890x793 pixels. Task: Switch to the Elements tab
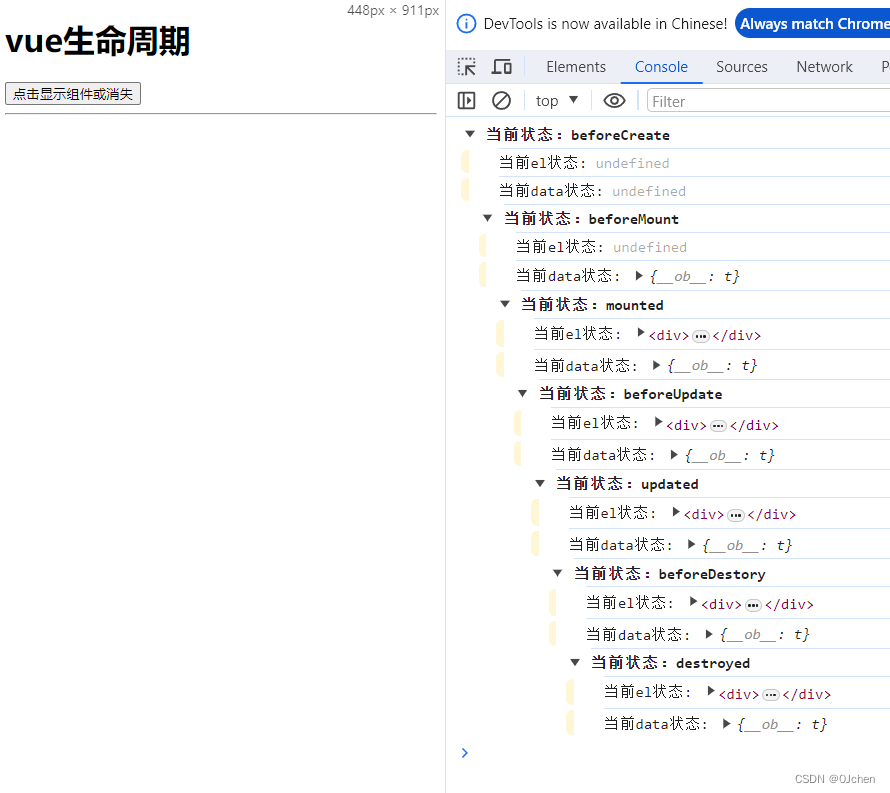click(x=576, y=67)
